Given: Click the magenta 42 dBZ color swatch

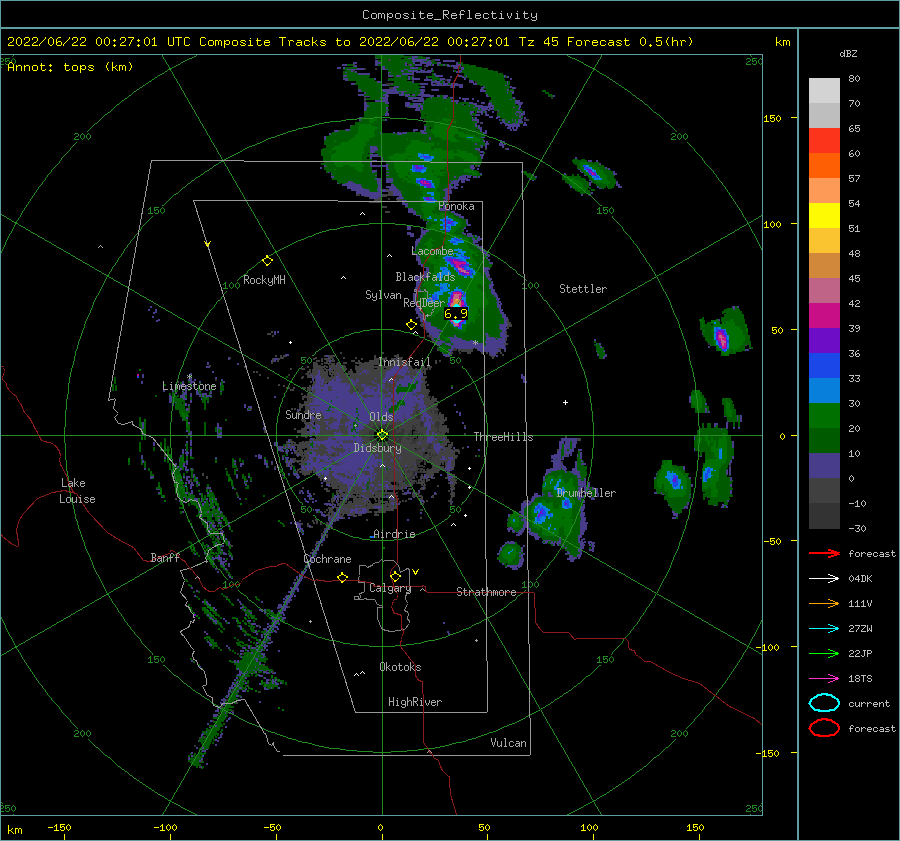Looking at the screenshot, I should (x=824, y=315).
